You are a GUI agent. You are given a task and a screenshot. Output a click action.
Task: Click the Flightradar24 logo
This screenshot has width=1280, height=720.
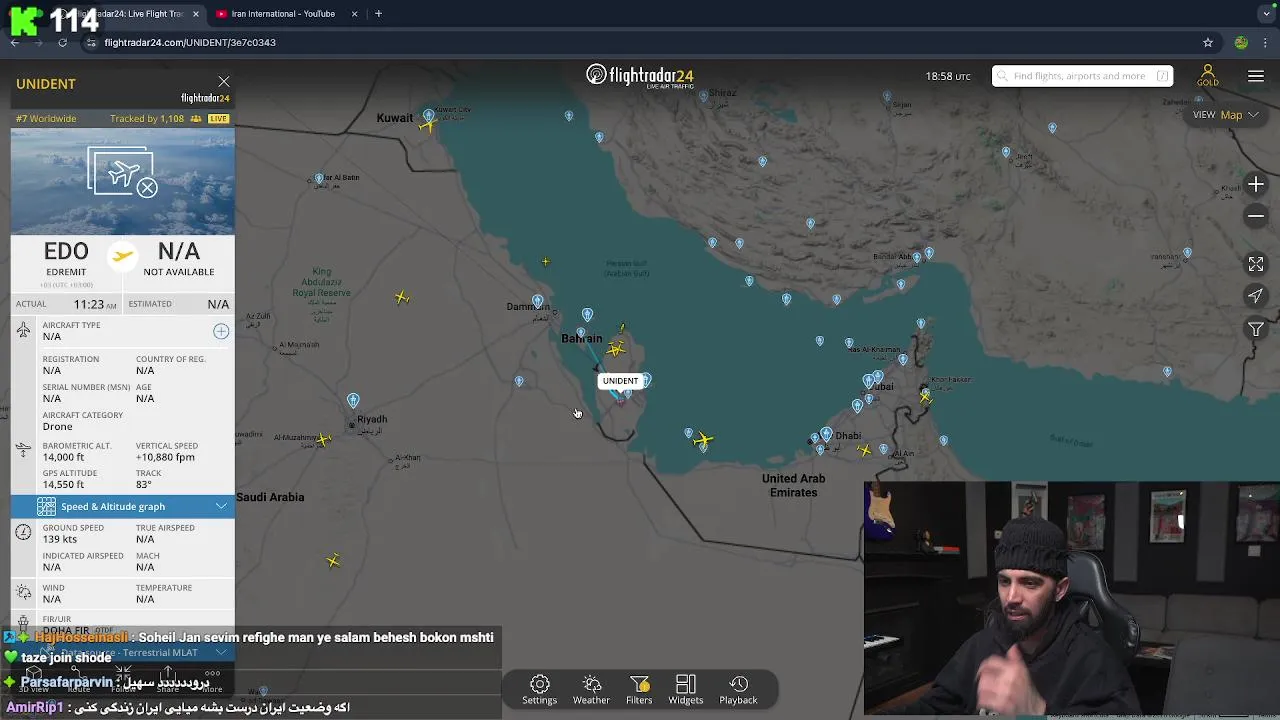pyautogui.click(x=640, y=76)
